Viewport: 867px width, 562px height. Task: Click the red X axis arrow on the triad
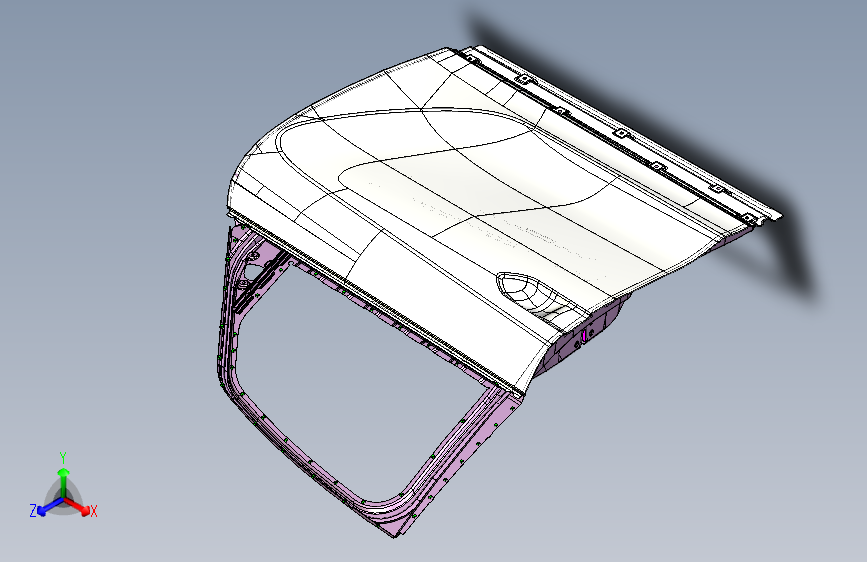79,506
